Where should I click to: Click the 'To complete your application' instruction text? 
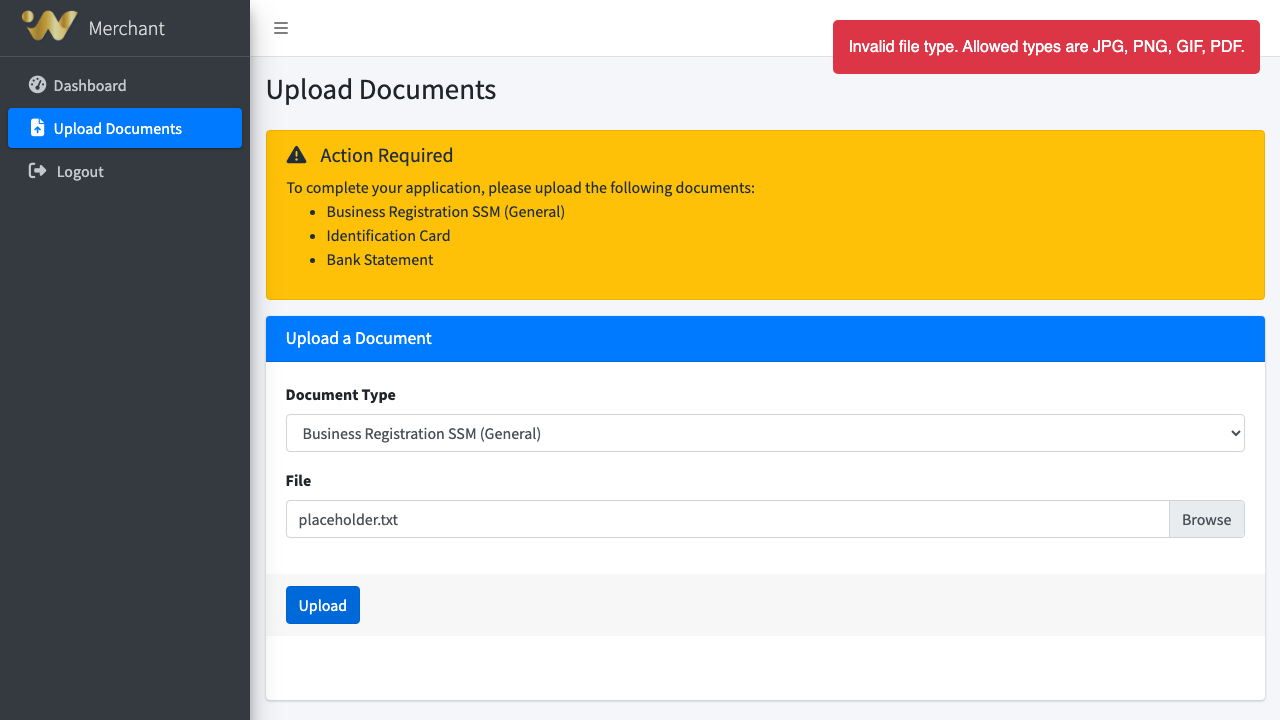tap(521, 188)
